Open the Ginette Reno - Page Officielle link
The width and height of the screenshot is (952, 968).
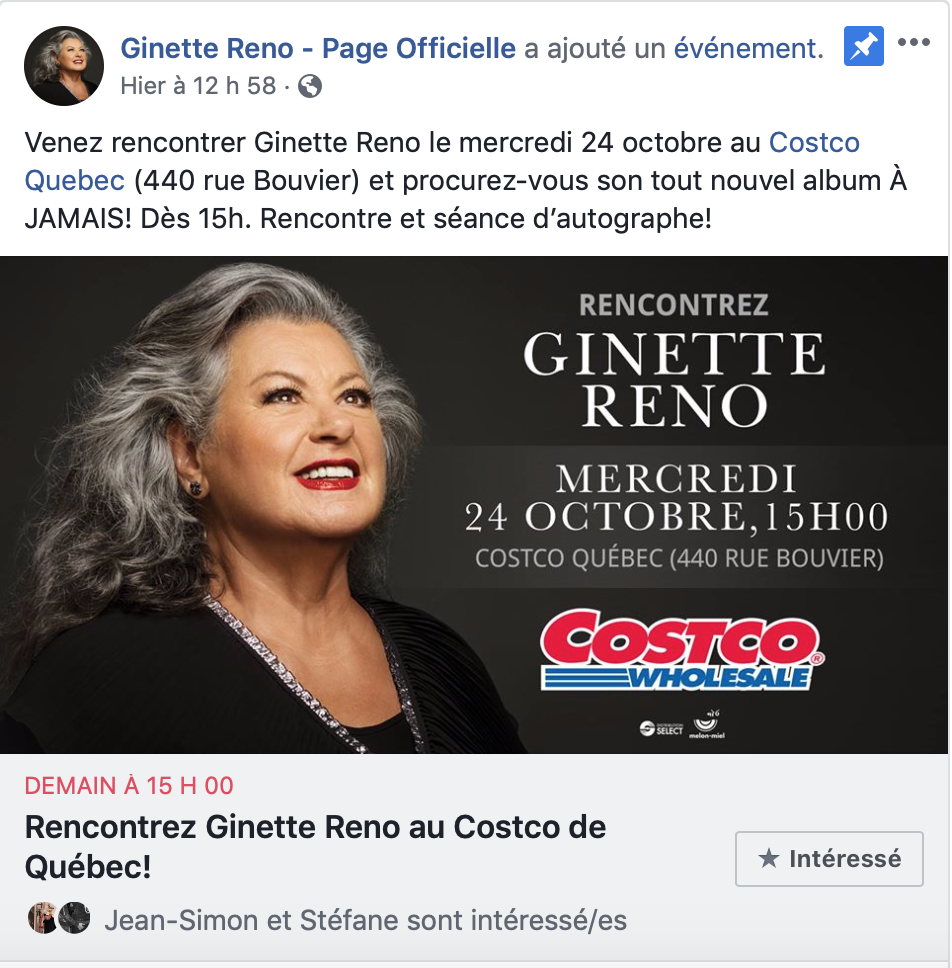pyautogui.click(x=318, y=48)
